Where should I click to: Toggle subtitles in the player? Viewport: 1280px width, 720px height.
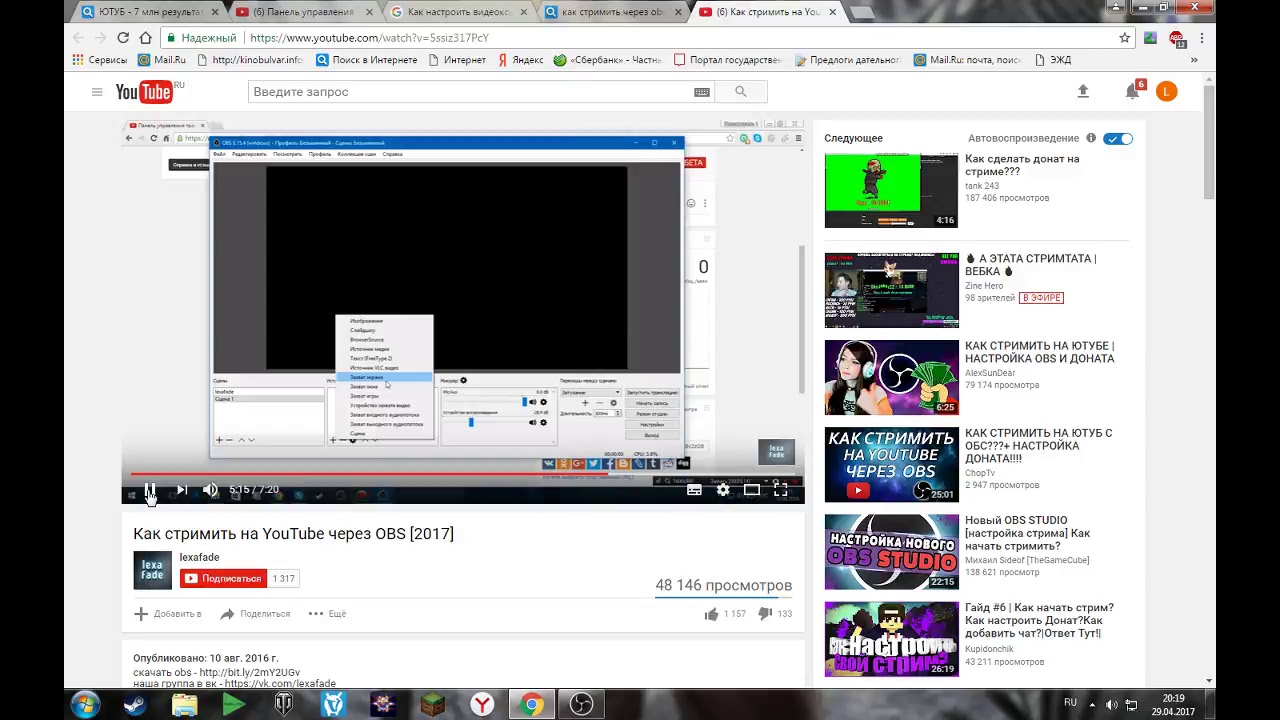click(694, 490)
